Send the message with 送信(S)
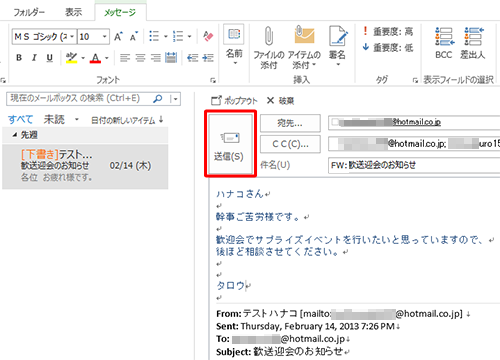 coord(230,144)
